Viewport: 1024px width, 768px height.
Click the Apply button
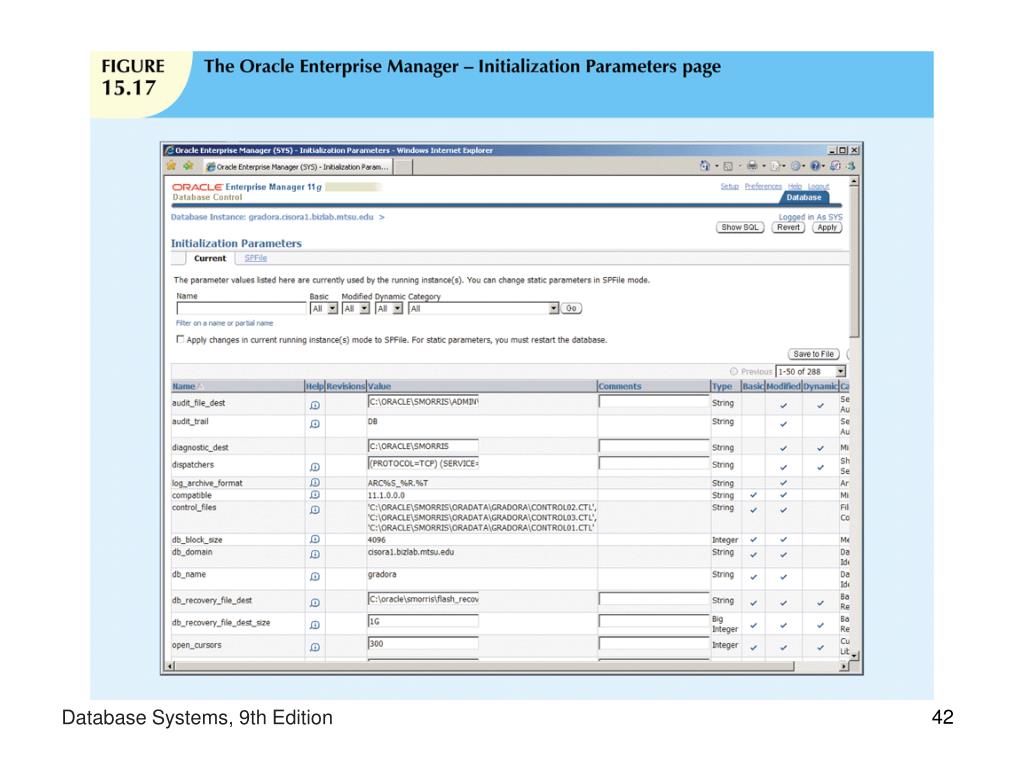pyautogui.click(x=827, y=227)
